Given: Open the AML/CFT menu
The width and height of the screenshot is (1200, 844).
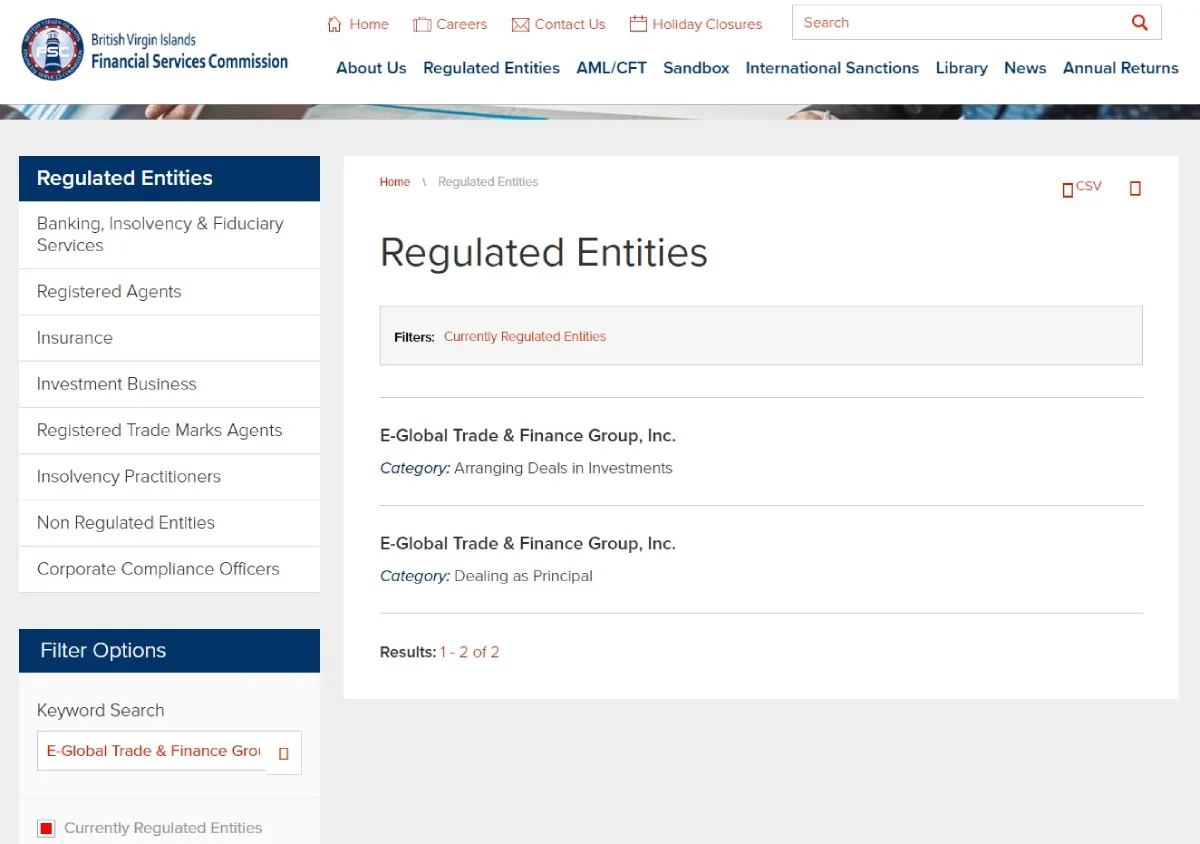Looking at the screenshot, I should click(x=611, y=68).
